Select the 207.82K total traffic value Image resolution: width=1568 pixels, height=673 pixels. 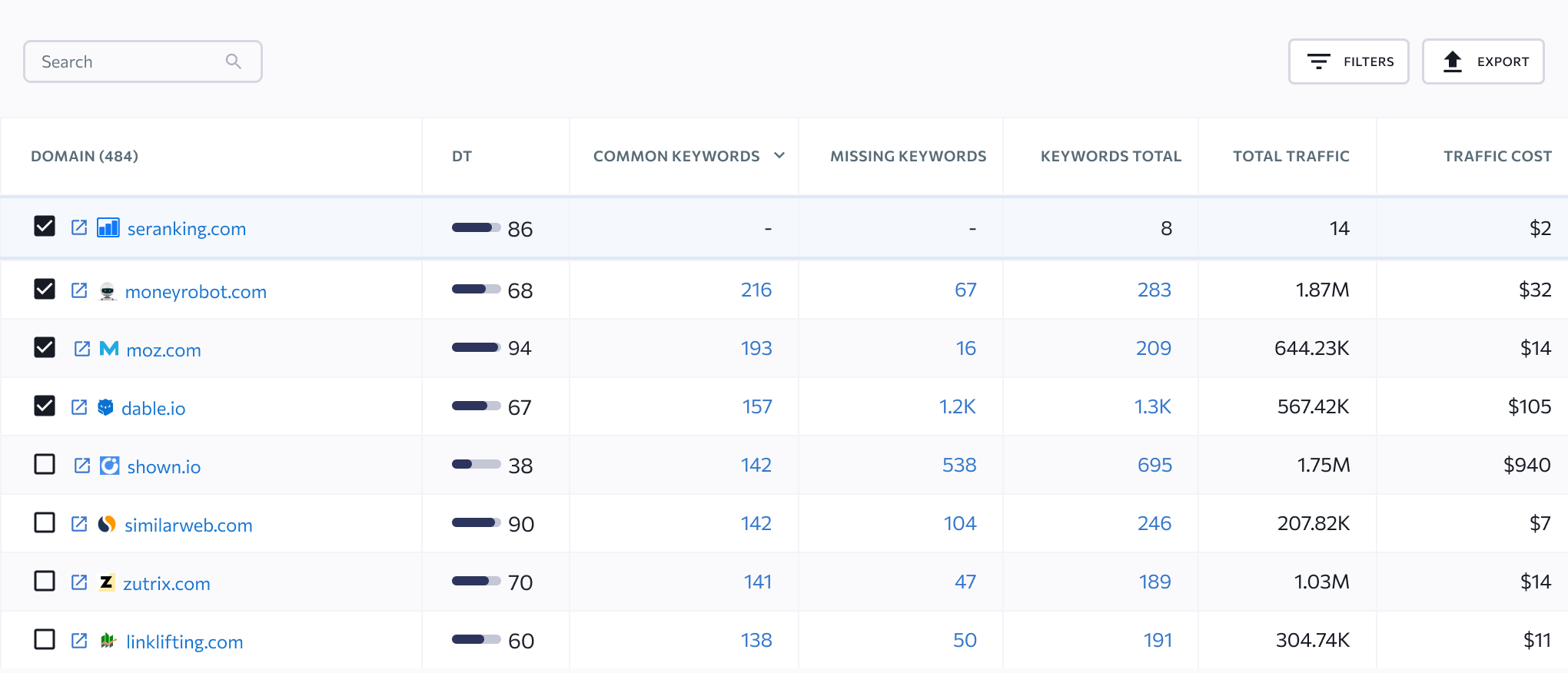click(x=1314, y=523)
